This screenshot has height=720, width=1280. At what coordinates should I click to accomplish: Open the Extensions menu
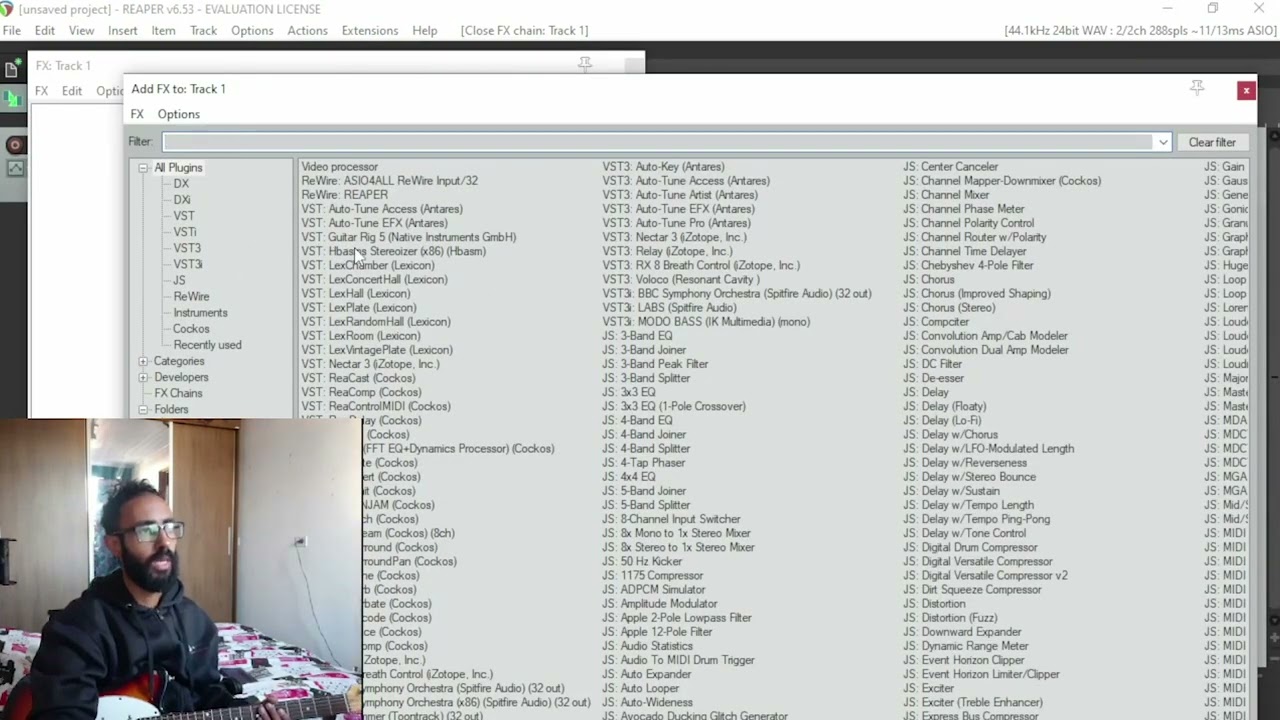tap(370, 31)
